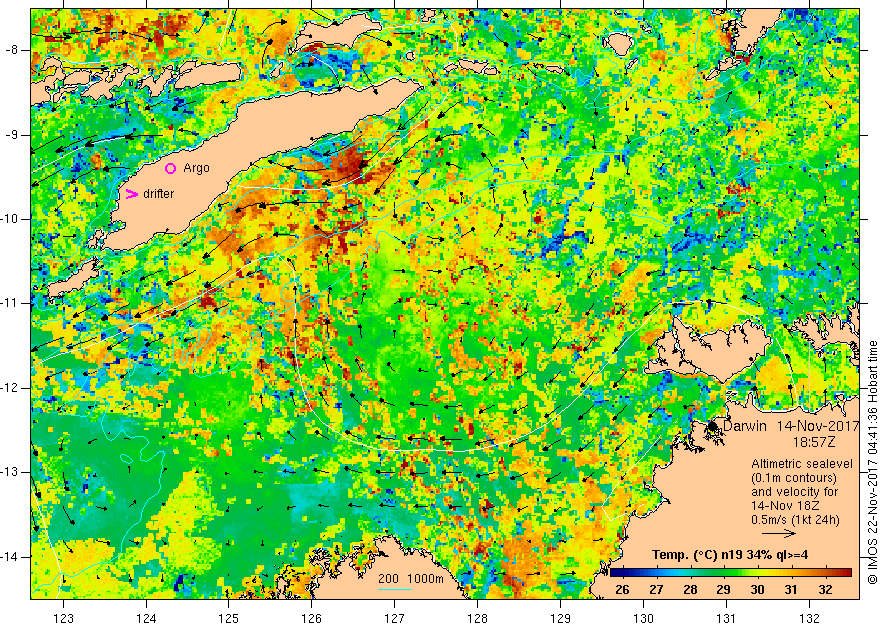This screenshot has height=630, width=880.
Task: Click the "(0.1m contours)" caption line
Action: pos(794,478)
